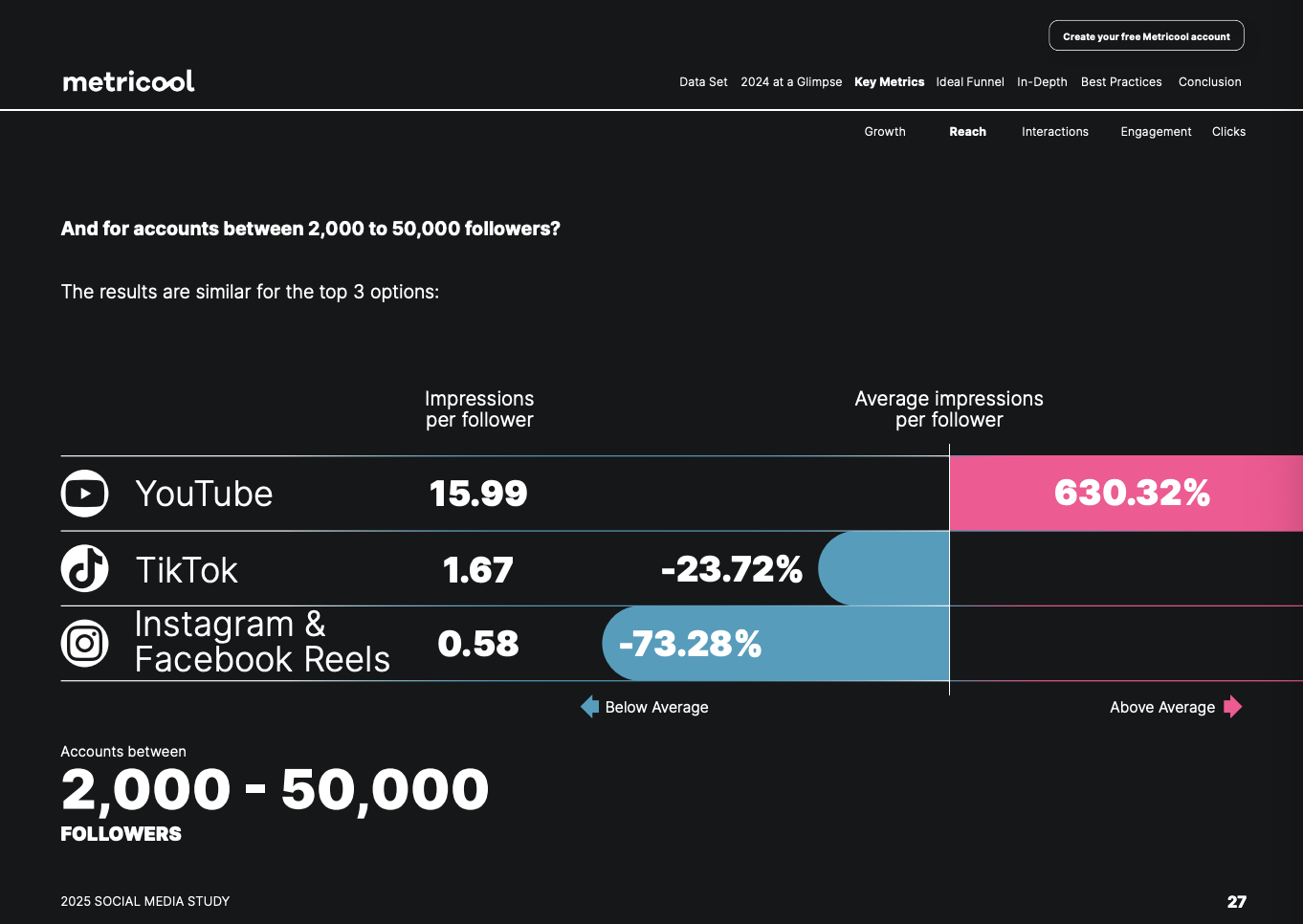
Task: Switch to the Interactions sub-tab
Action: [1054, 132]
